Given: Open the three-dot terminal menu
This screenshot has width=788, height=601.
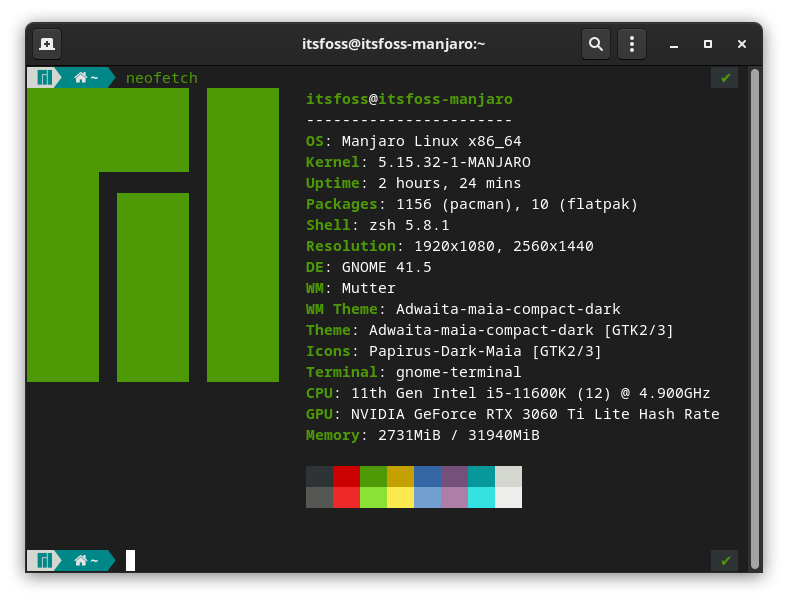Looking at the screenshot, I should click(x=631, y=44).
